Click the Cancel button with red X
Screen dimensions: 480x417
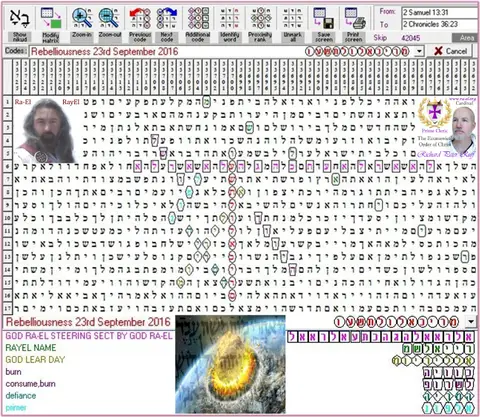click(x=451, y=51)
